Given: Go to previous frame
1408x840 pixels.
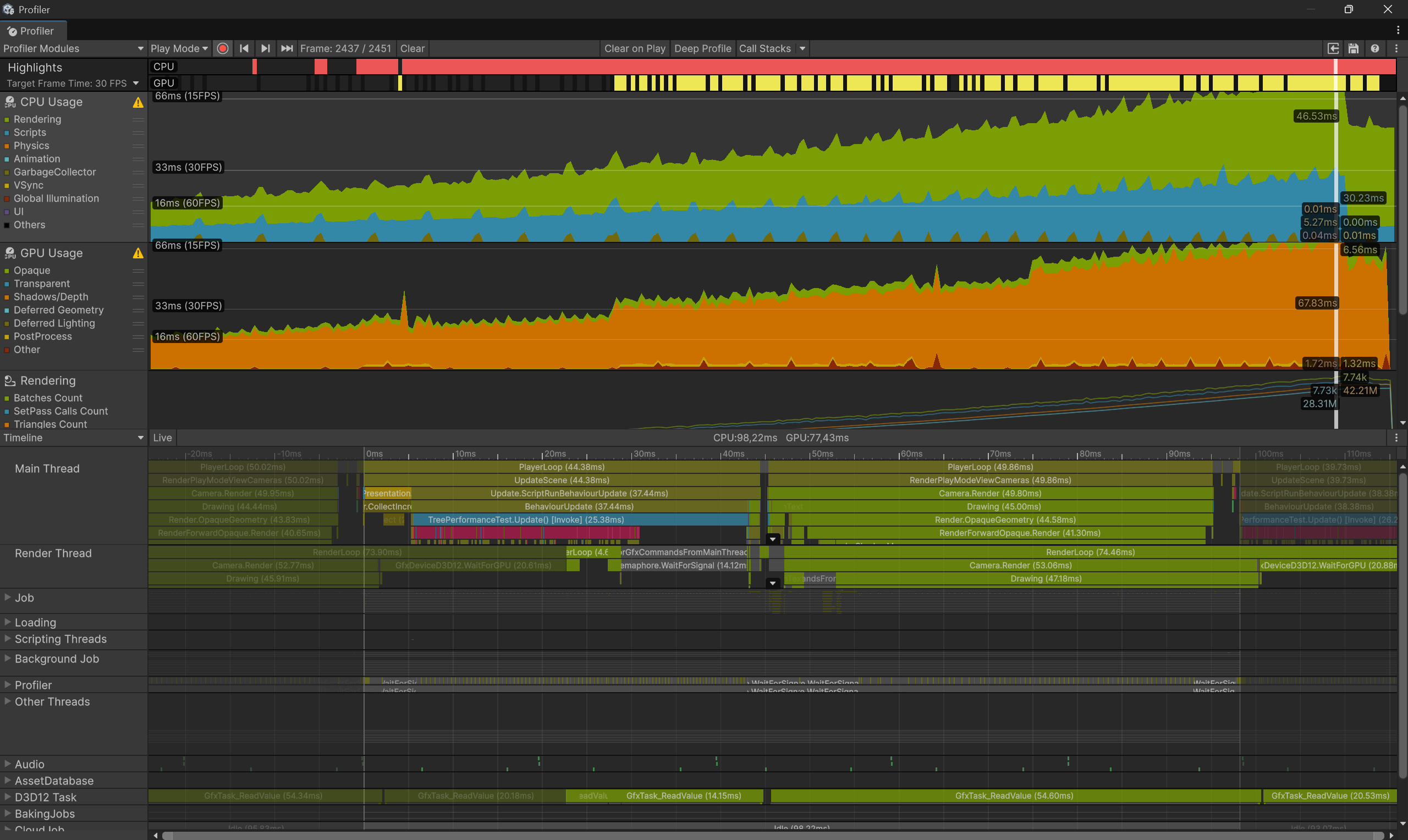Looking at the screenshot, I should (x=244, y=49).
